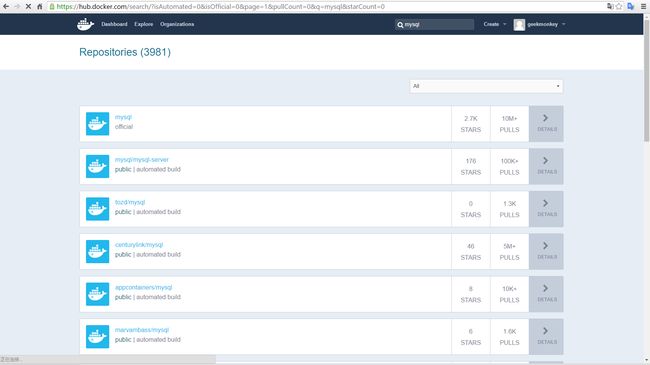Click the whale icon of appcontainers/mysql
This screenshot has width=650, height=365.
pyautogui.click(x=97, y=294)
